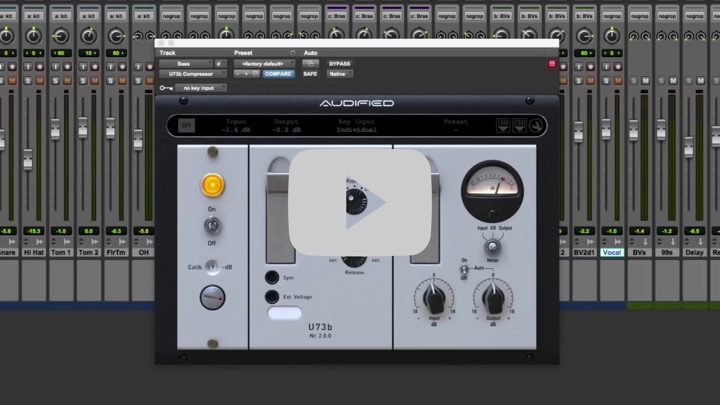Select the Hi Hat track name
The width and height of the screenshot is (720, 405).
(34, 253)
